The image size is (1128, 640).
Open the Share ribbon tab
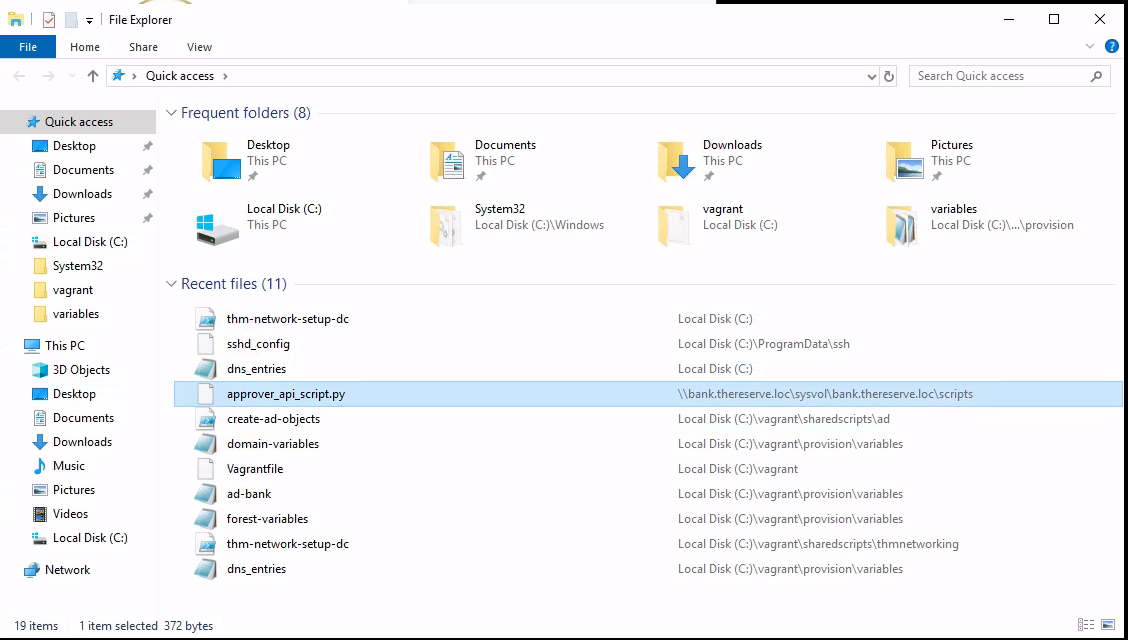pos(143,47)
